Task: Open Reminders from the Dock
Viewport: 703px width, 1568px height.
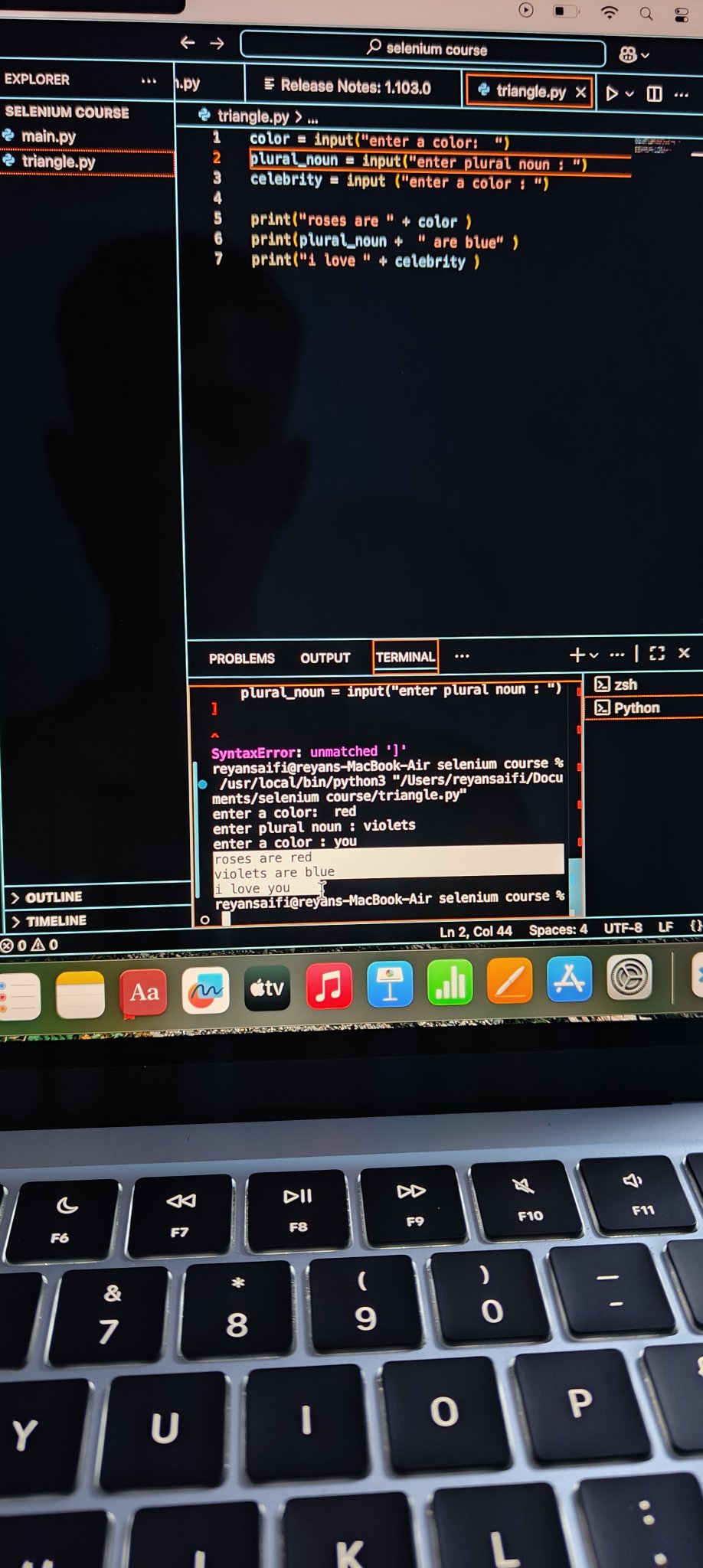Action: click(17, 997)
